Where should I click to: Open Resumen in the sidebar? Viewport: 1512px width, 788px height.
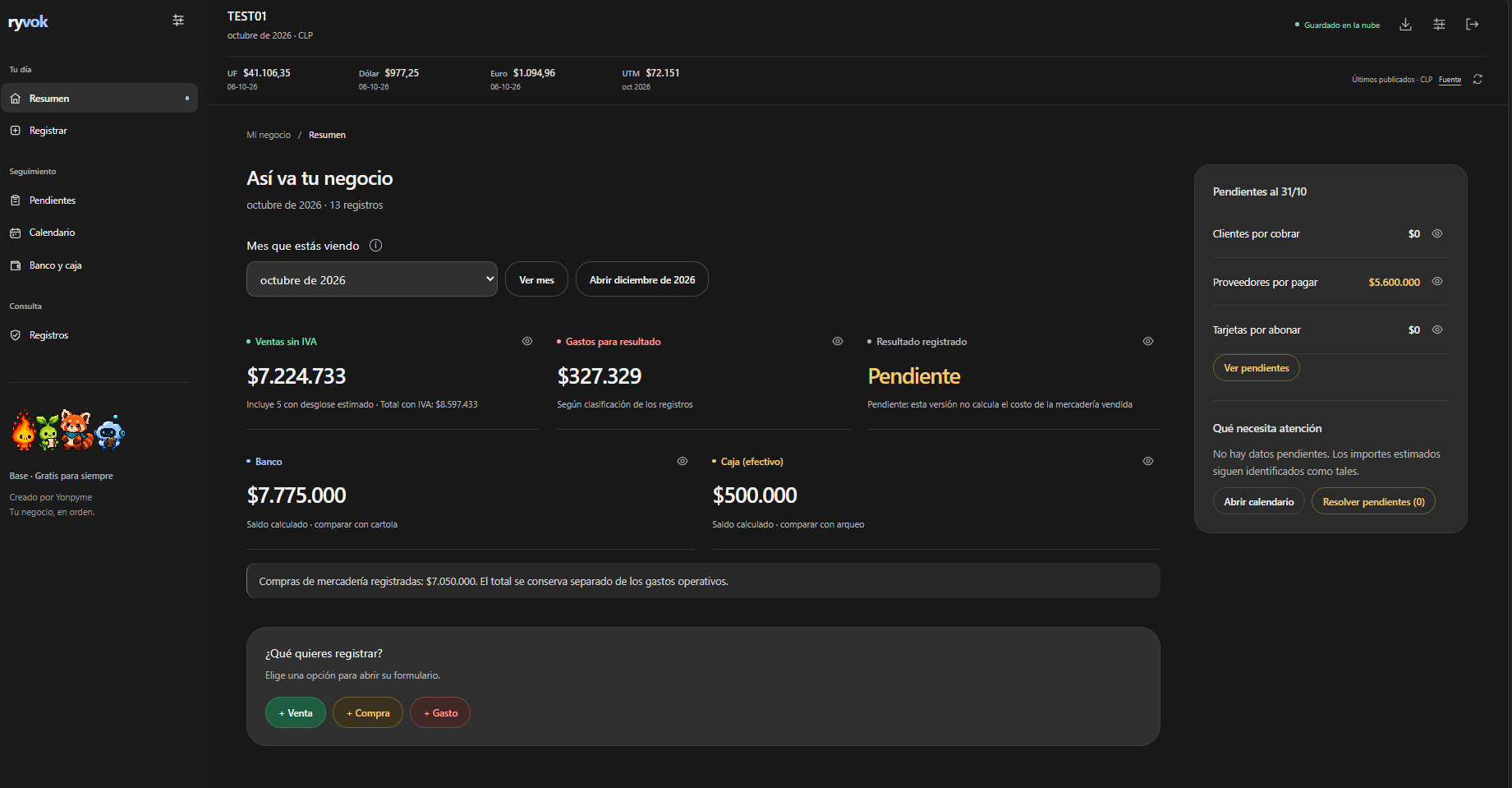pos(99,99)
